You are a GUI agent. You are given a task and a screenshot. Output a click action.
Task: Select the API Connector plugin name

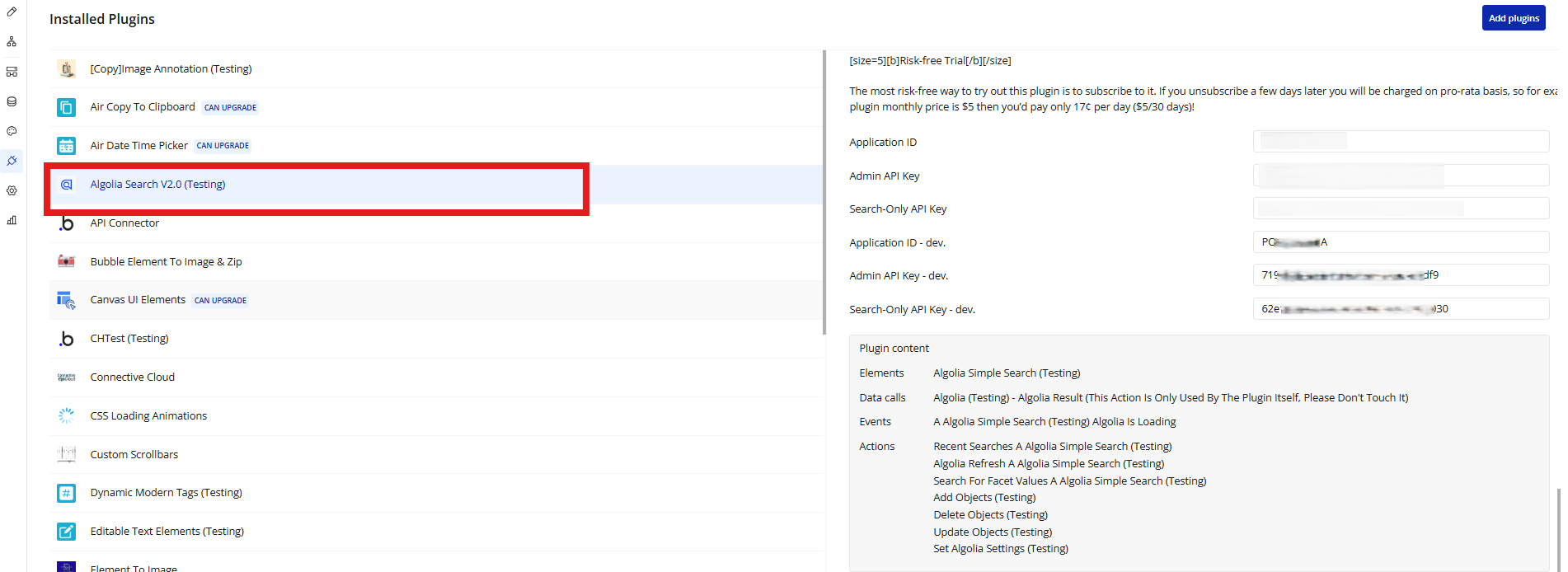pyautogui.click(x=124, y=223)
